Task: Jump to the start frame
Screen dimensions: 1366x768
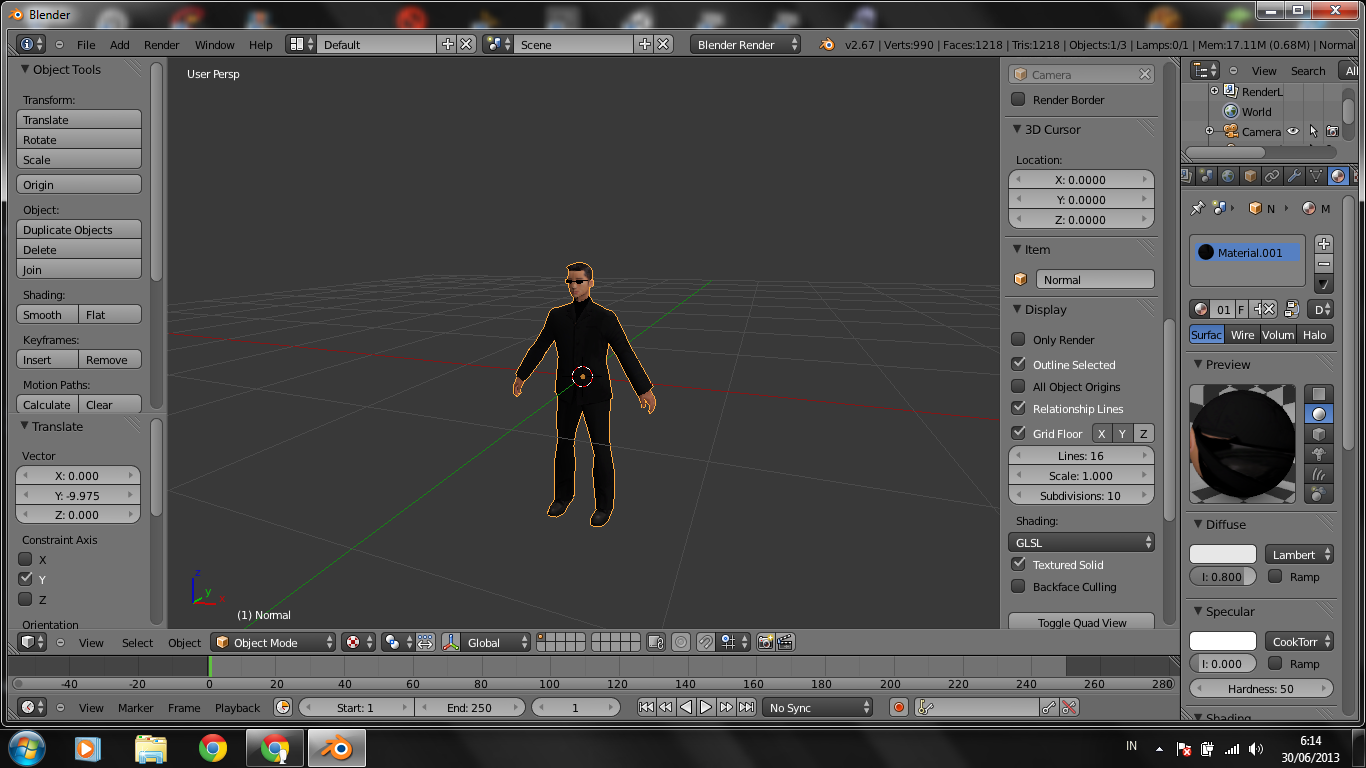Action: pos(646,708)
